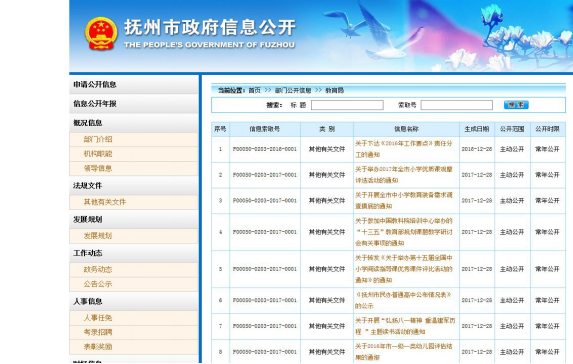The image size is (573, 364).
Task: Click the 公开范围 column header
Action: [512, 129]
